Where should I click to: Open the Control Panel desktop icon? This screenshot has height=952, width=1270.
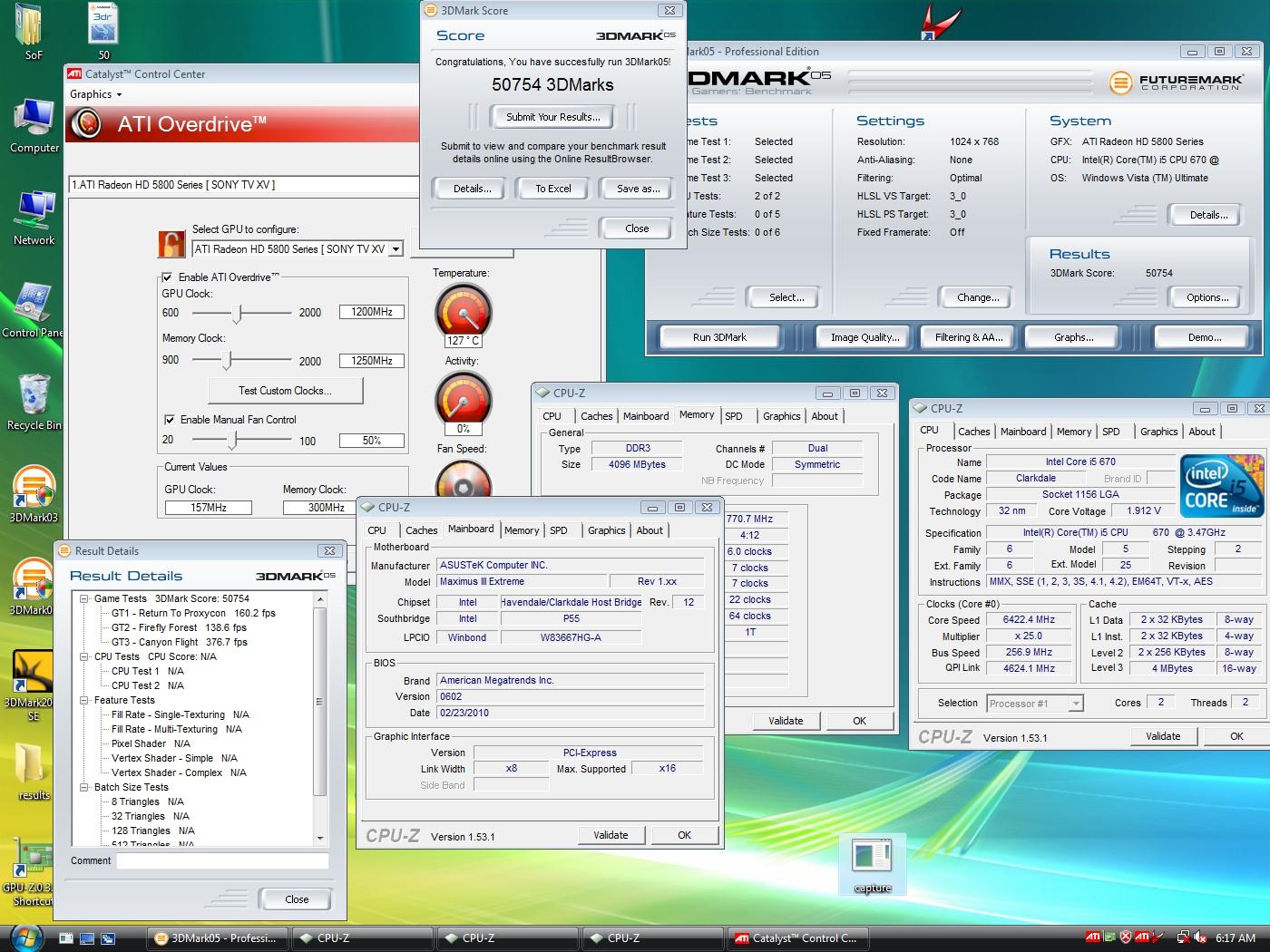coord(33,311)
